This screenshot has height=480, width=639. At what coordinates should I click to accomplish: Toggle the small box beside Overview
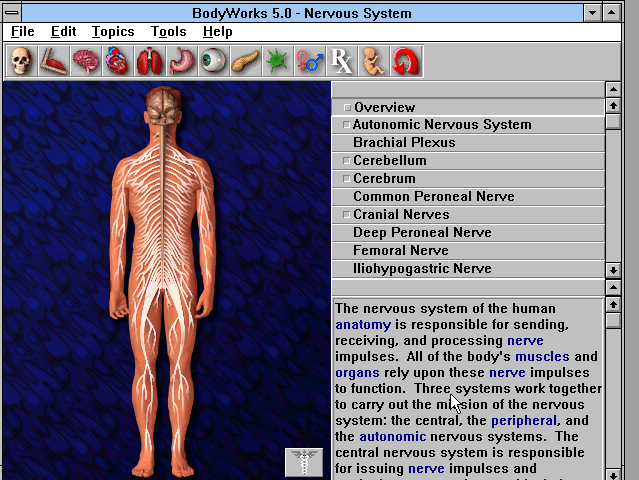pos(347,108)
